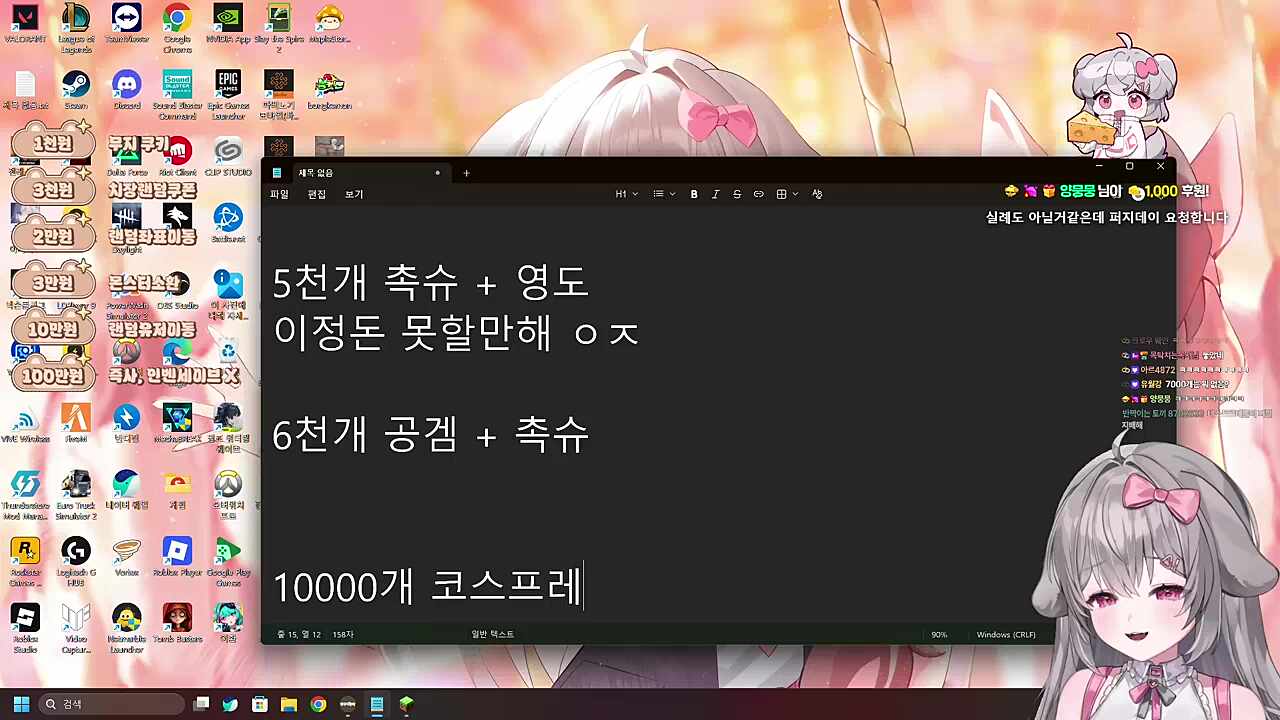Click the zoom level 90% in status bar

(939, 635)
